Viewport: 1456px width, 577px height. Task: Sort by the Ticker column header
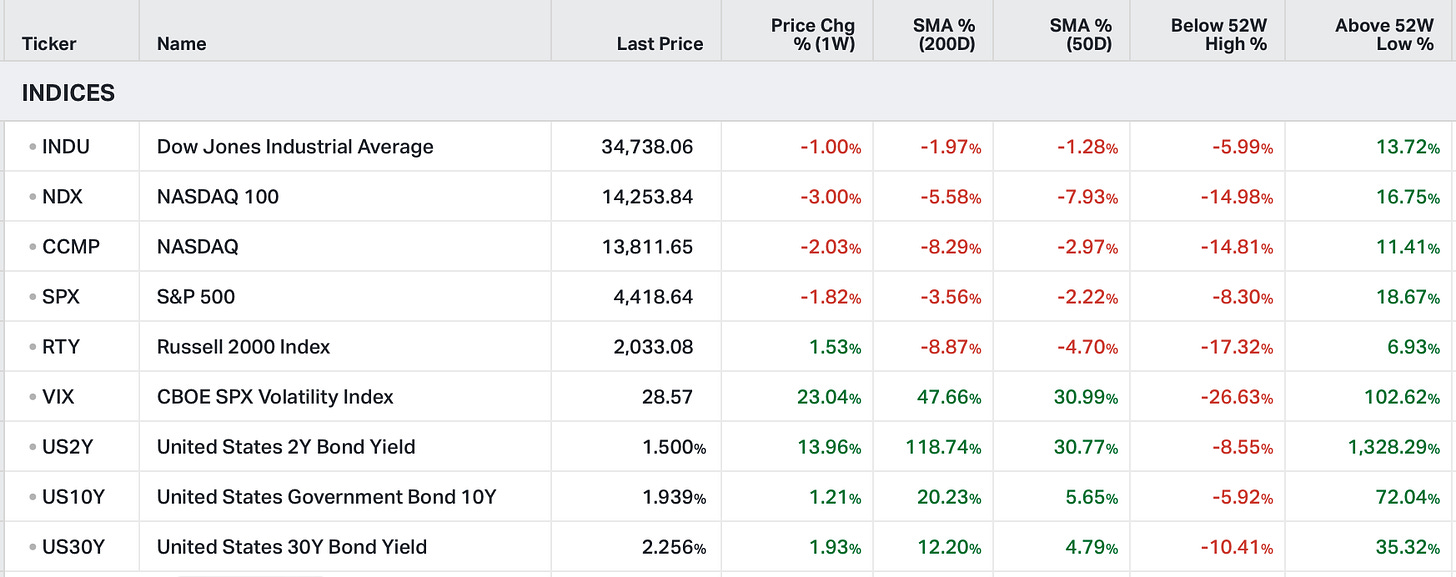click(49, 44)
